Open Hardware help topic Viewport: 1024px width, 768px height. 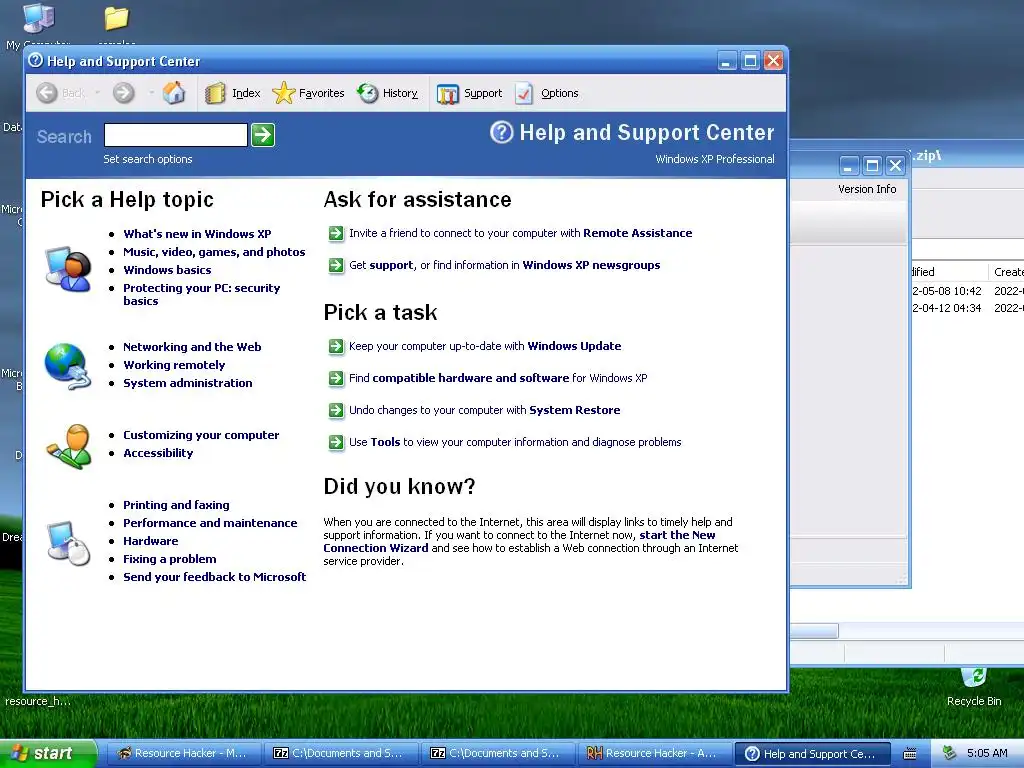pos(150,541)
